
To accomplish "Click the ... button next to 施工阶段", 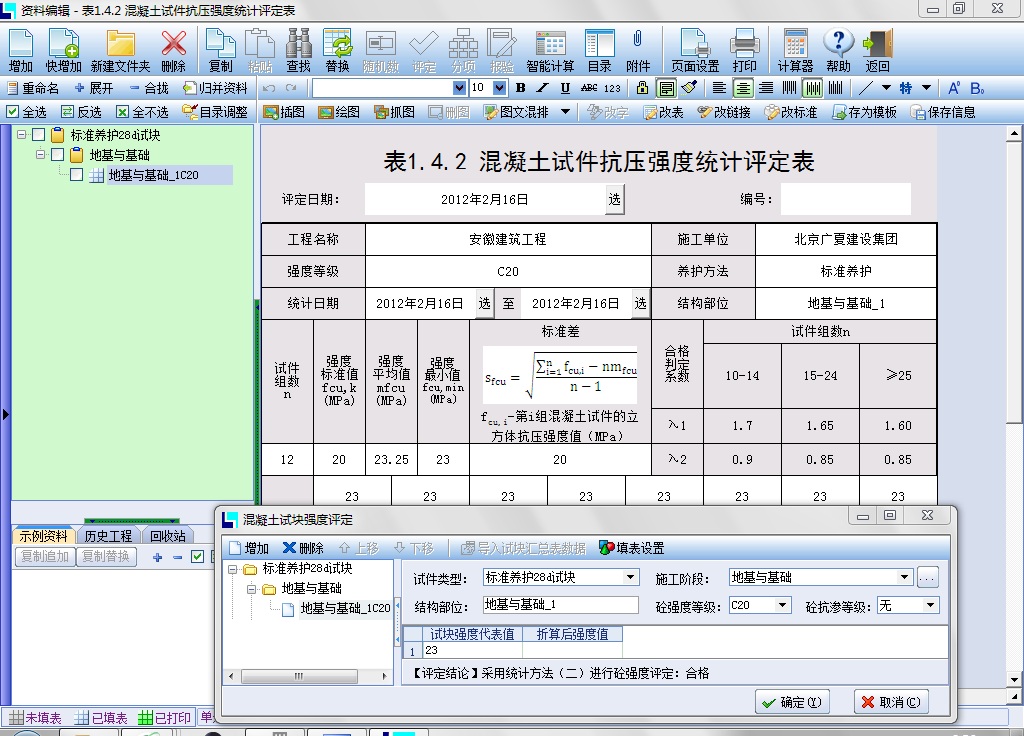I will pyautogui.click(x=927, y=577).
